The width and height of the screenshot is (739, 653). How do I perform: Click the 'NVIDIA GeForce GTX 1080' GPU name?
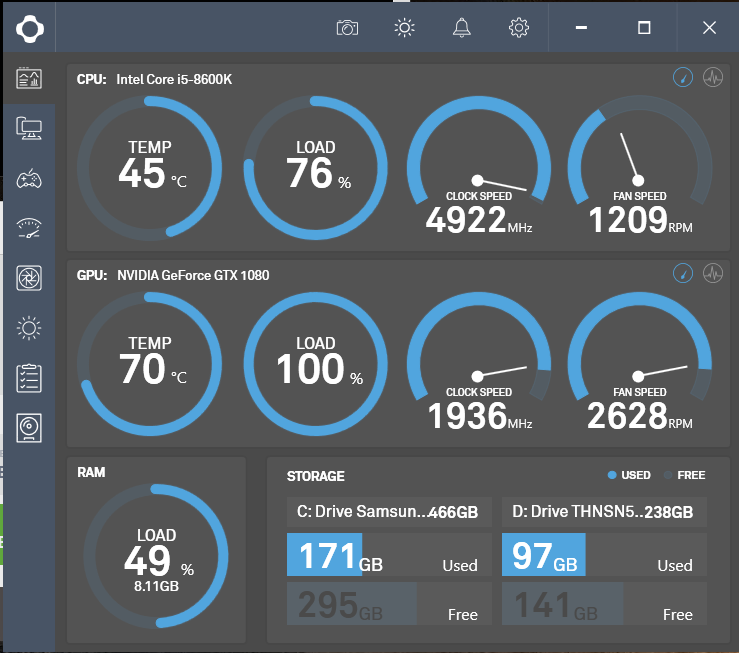click(193, 275)
